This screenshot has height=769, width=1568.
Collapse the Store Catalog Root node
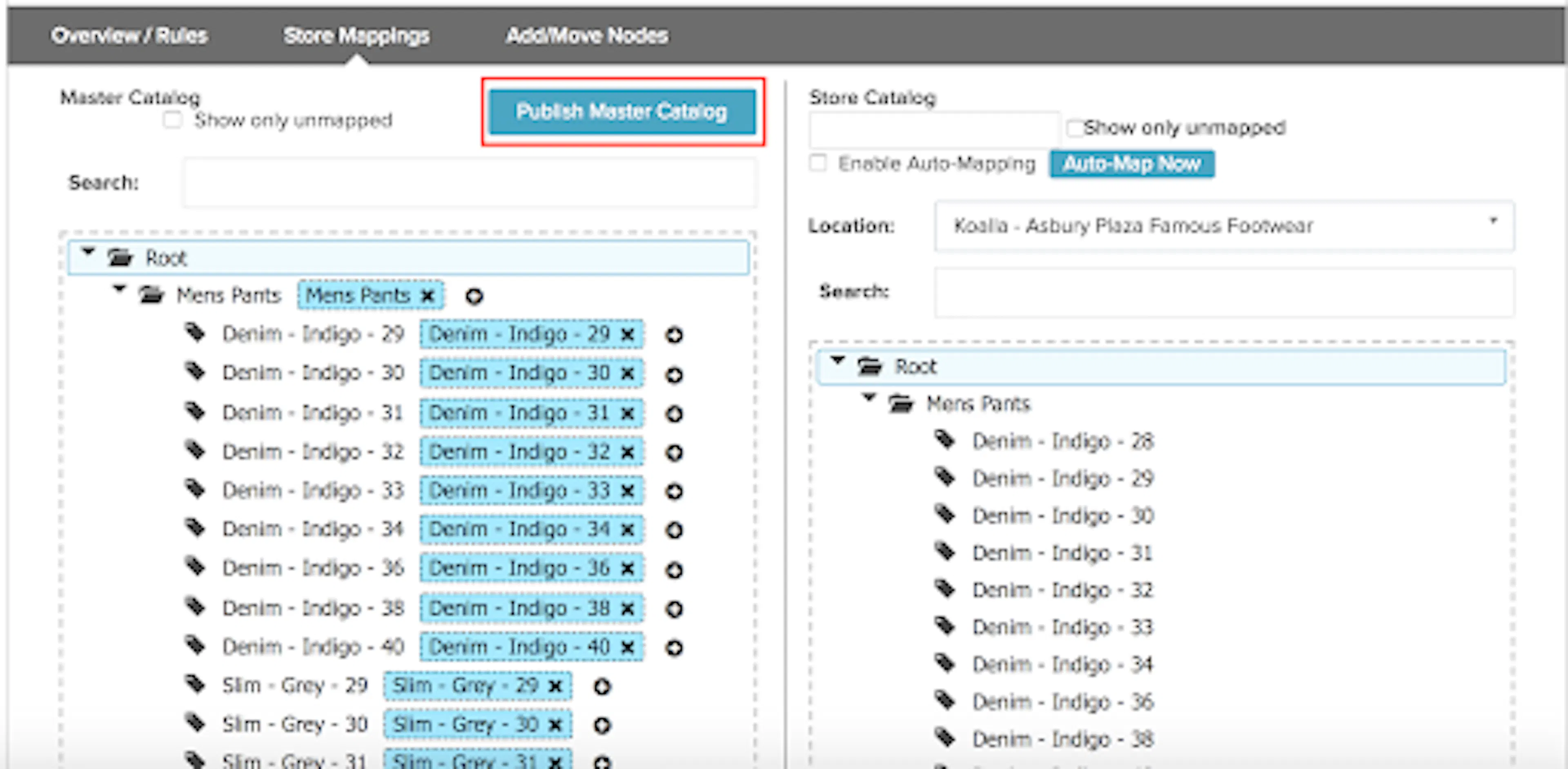pos(838,361)
